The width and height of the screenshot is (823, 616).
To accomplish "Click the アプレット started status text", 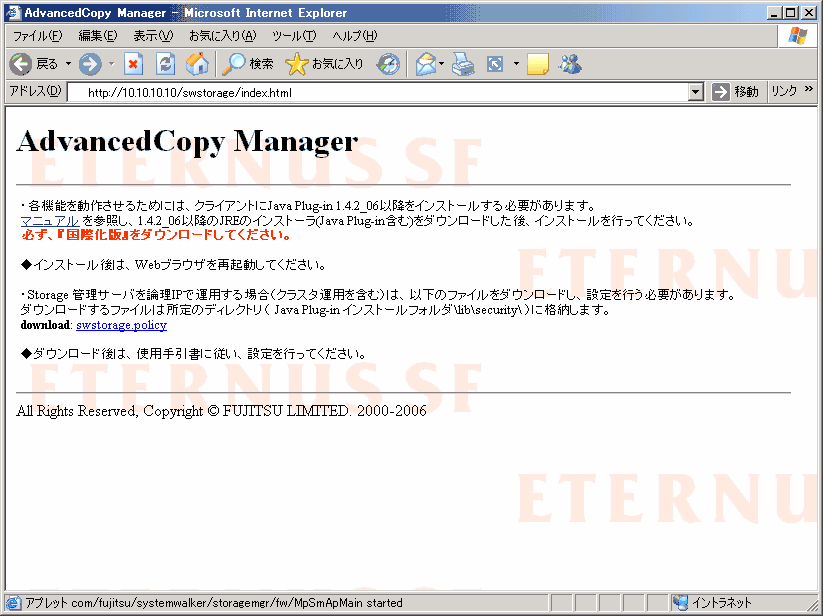I will tap(214, 602).
